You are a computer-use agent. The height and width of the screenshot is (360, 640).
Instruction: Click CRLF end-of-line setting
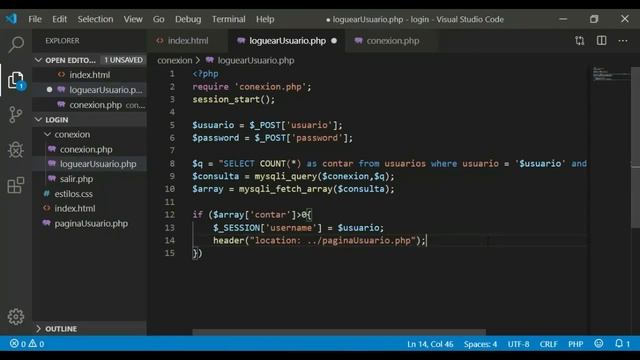pos(548,344)
